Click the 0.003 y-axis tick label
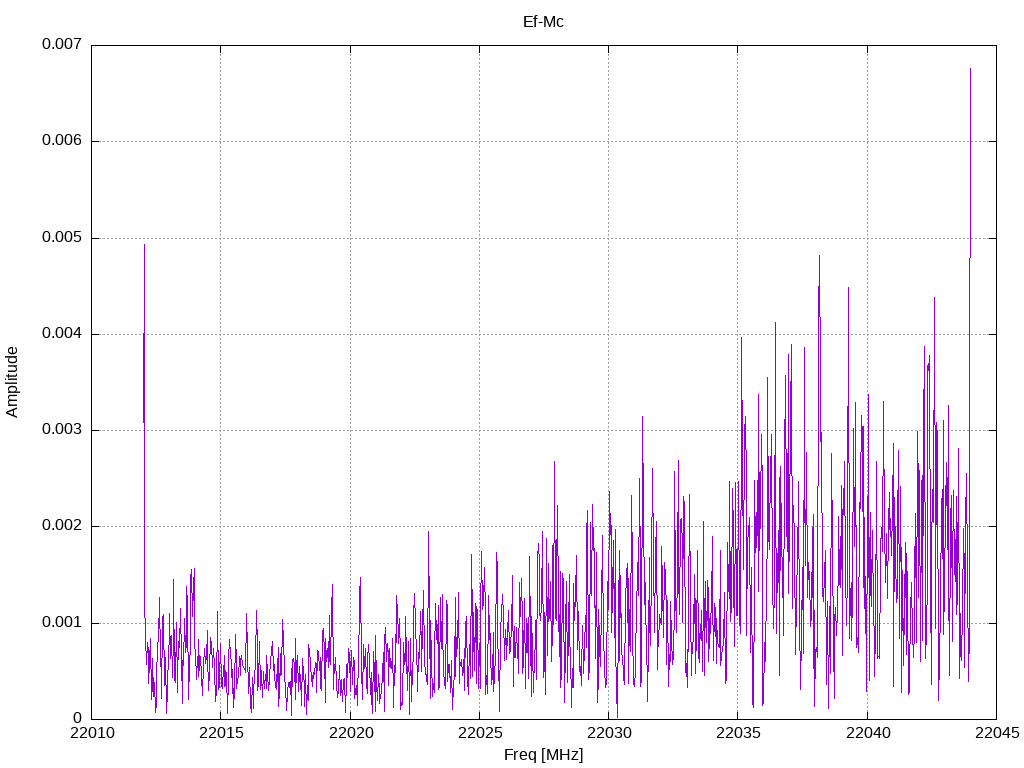Viewport: 1024px width, 768px height. [x=61, y=430]
